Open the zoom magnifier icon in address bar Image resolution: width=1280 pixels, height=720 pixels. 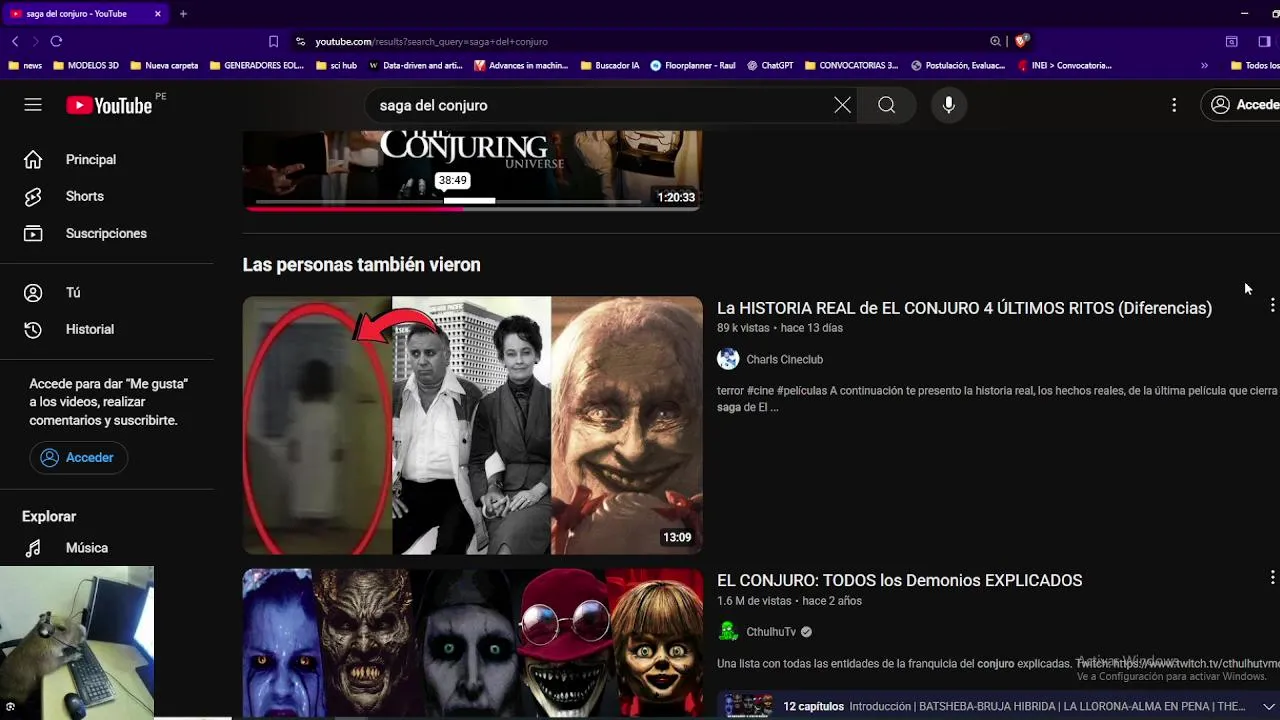pos(995,41)
